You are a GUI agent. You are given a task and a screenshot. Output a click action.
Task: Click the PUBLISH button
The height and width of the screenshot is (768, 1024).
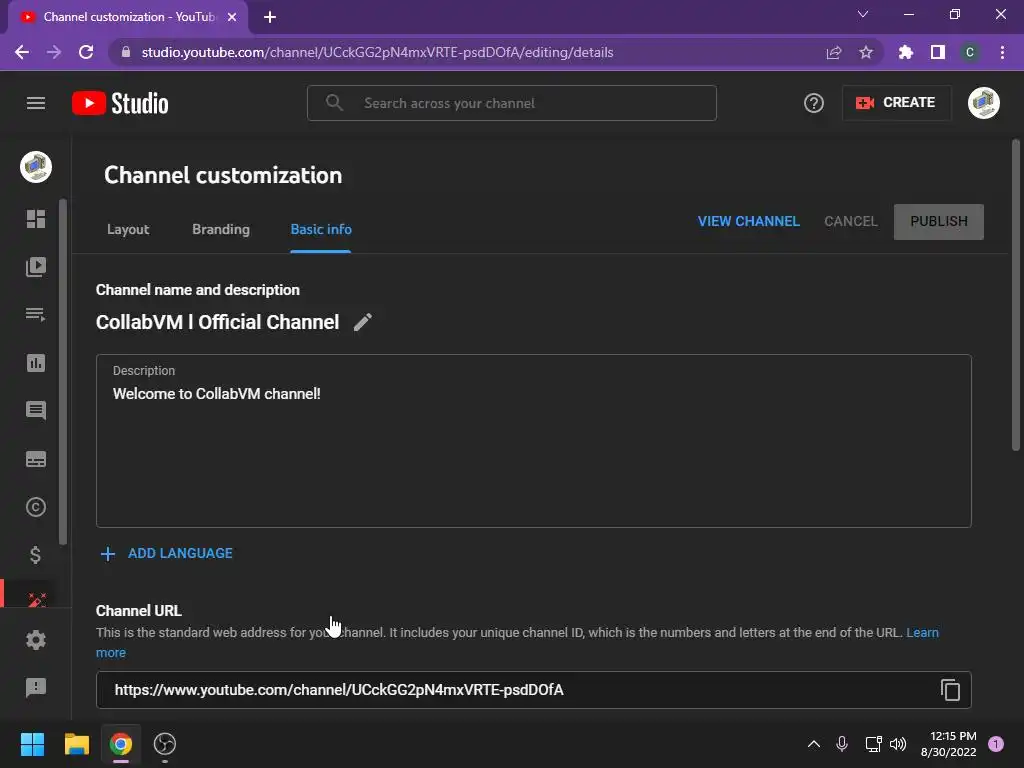coord(938,221)
